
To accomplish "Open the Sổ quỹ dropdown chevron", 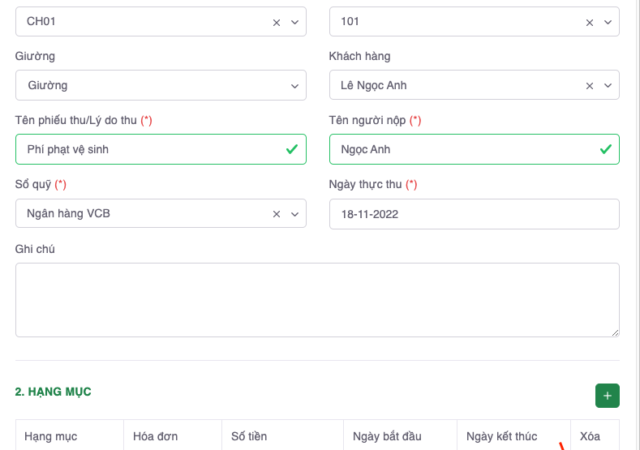I will [295, 214].
